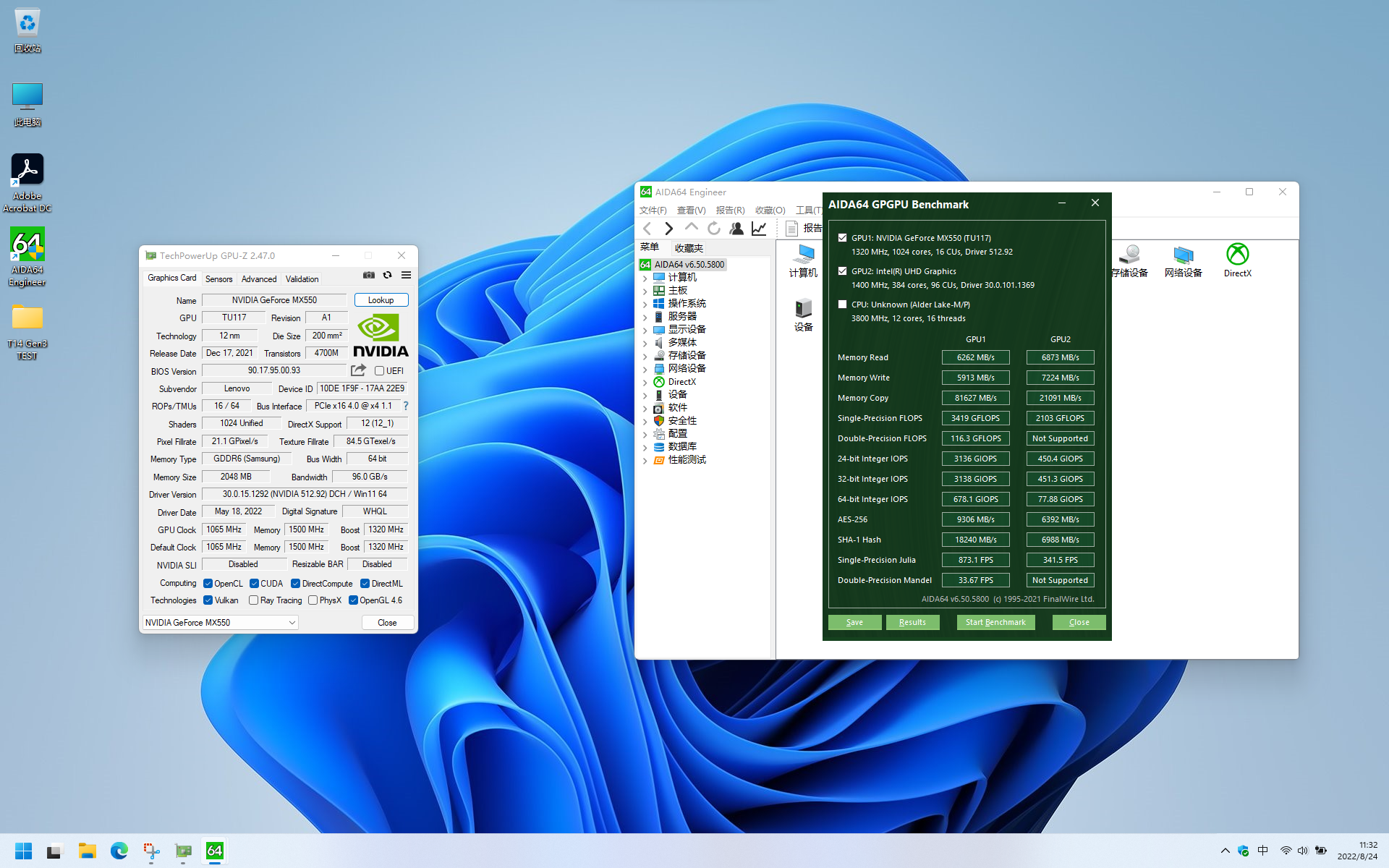This screenshot has height=868, width=1389.
Task: Open 文件(F) menu in AIDA64
Action: pos(653,210)
